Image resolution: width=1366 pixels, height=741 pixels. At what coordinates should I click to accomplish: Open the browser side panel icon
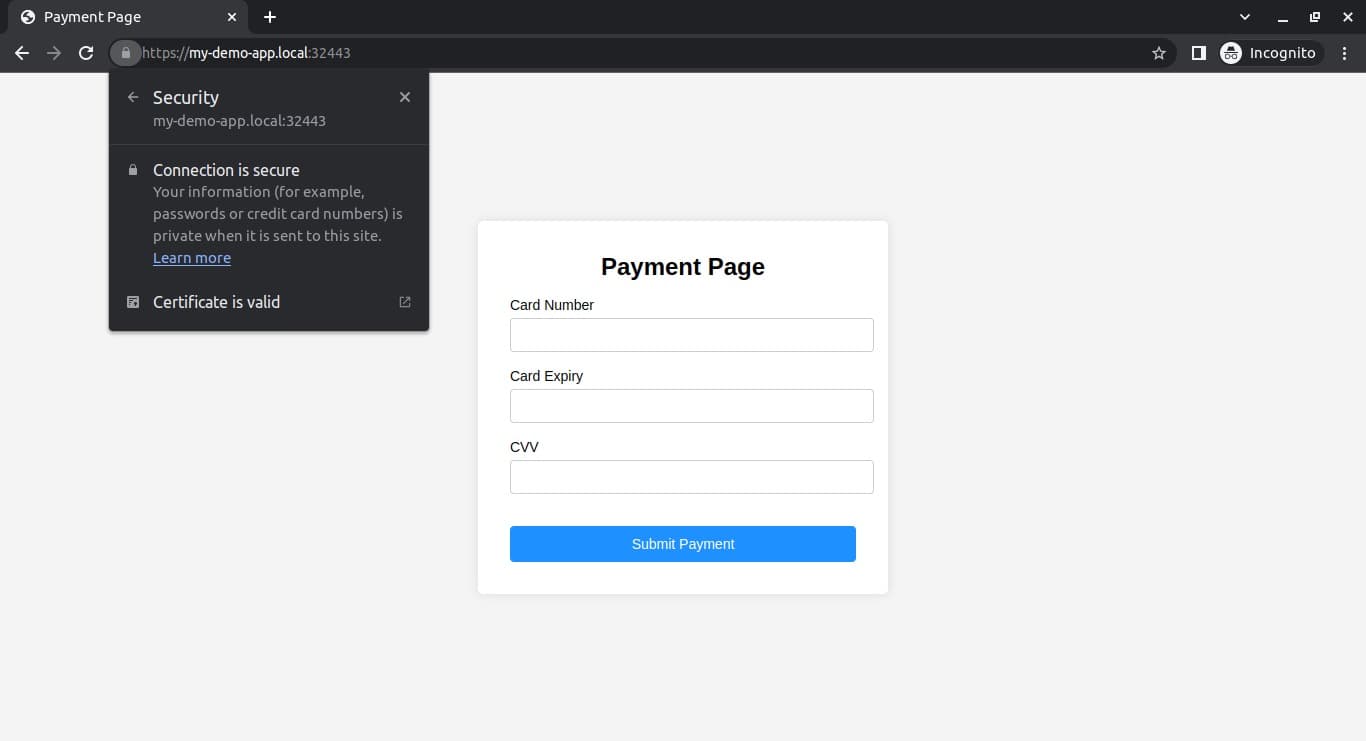(1198, 53)
